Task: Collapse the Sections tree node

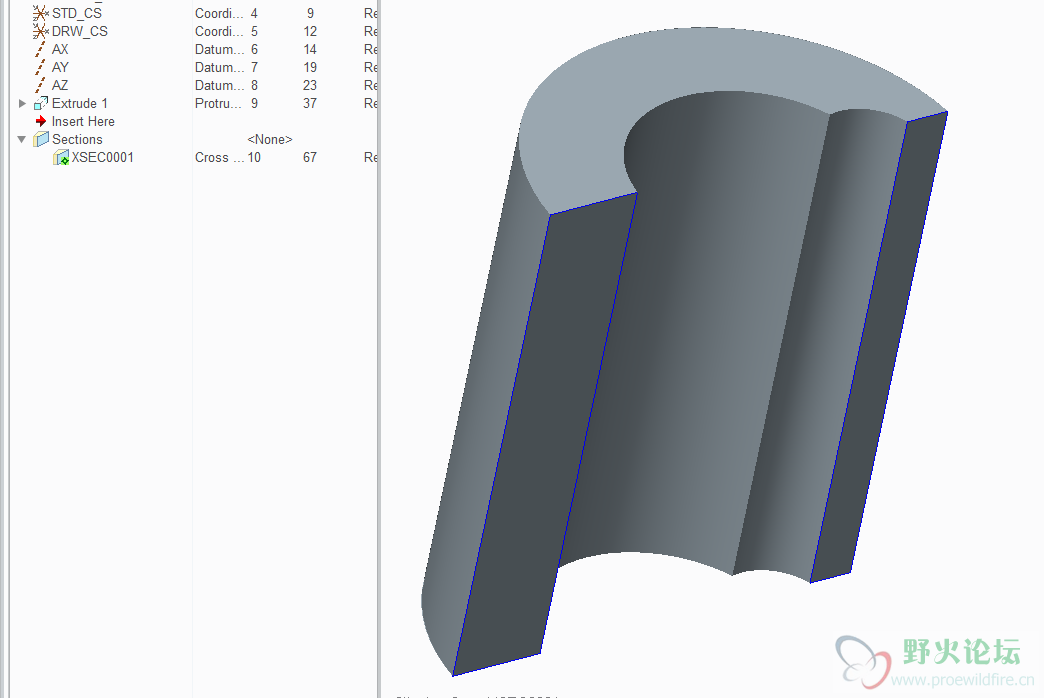Action: 21,139
